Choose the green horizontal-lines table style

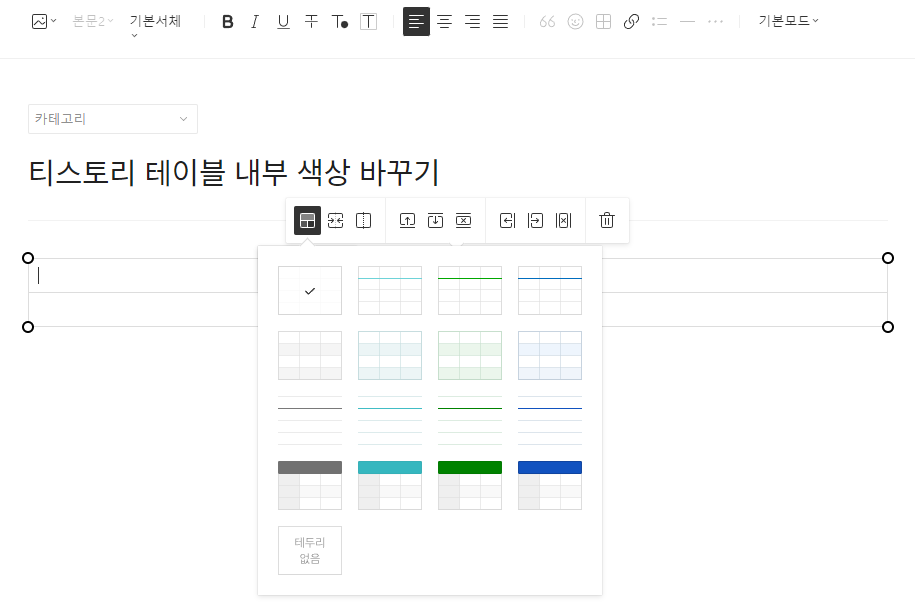(470, 420)
